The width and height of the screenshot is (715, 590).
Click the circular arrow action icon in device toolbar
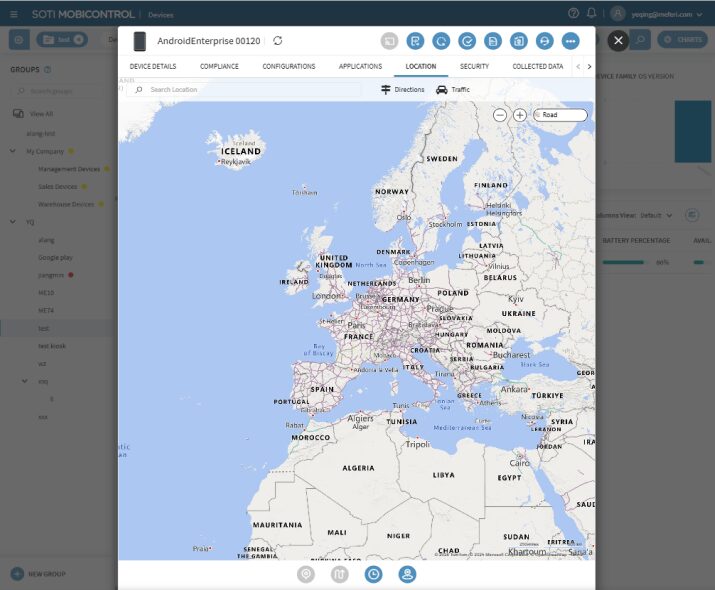click(441, 41)
